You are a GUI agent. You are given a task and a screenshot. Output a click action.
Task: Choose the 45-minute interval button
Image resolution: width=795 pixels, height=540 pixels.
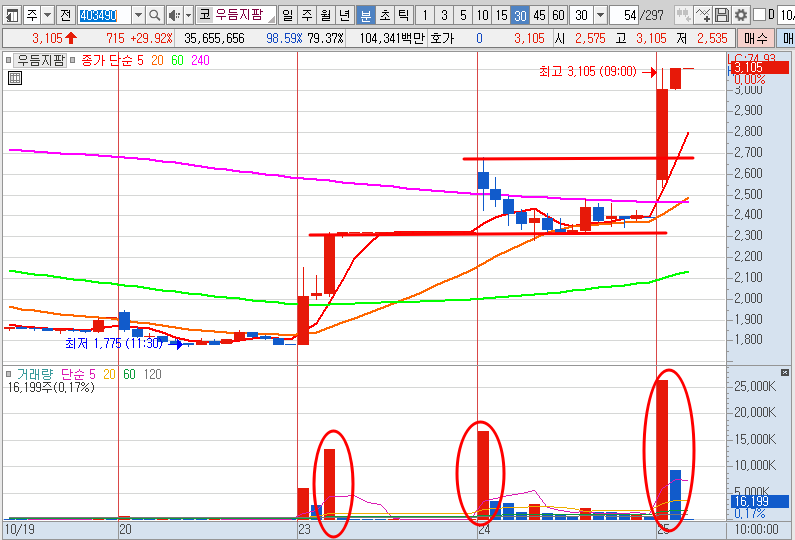[x=539, y=15]
